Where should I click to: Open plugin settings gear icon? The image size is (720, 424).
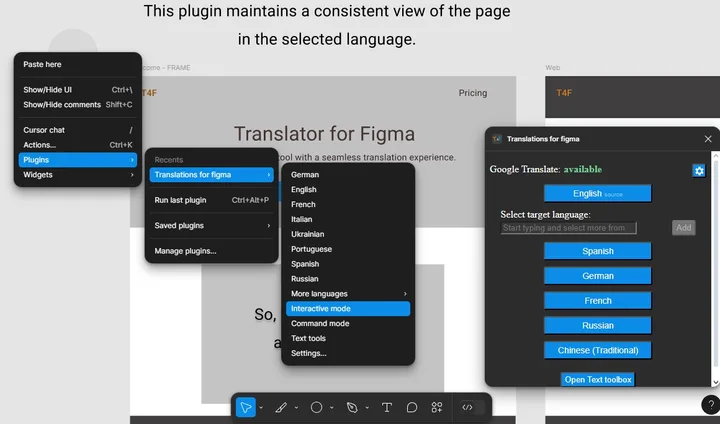point(698,171)
